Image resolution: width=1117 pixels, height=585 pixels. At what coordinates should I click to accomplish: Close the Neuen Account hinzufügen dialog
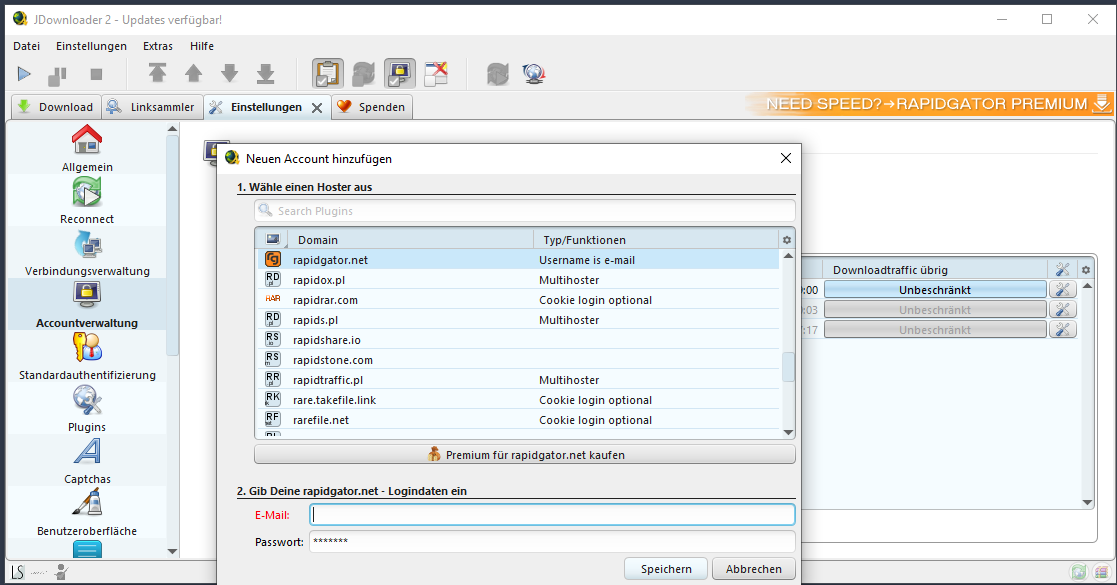pos(786,158)
